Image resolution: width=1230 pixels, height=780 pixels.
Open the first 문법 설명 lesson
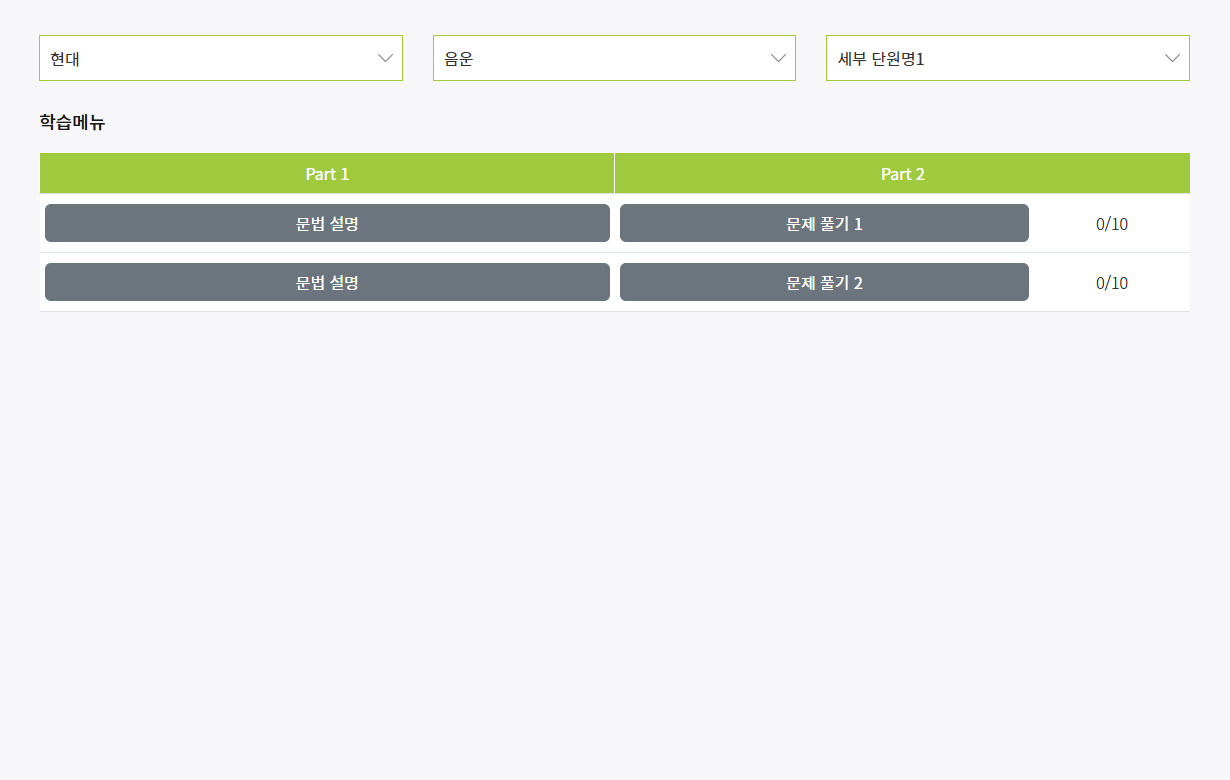point(327,223)
